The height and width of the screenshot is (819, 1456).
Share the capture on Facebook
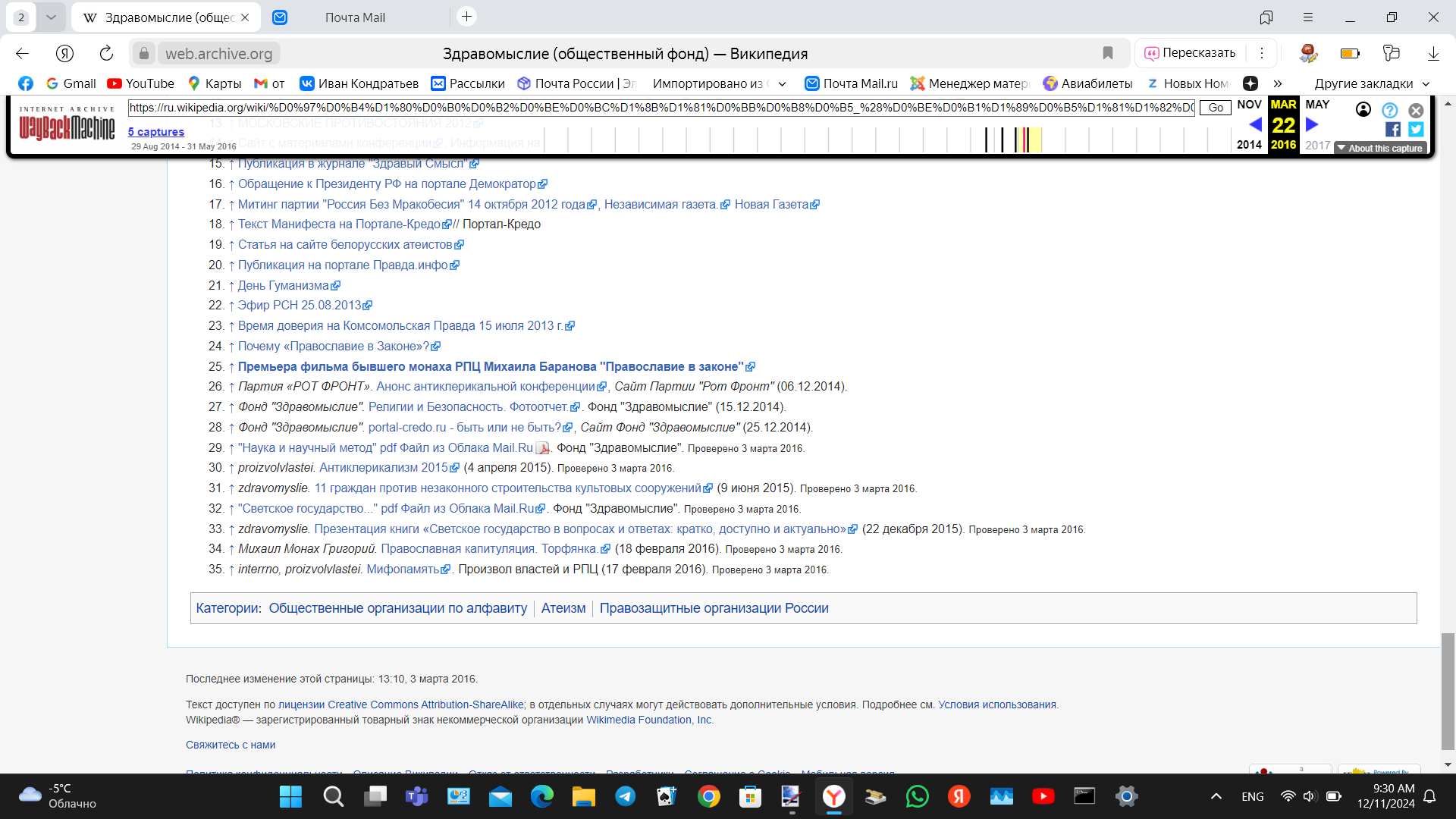coord(1393,130)
